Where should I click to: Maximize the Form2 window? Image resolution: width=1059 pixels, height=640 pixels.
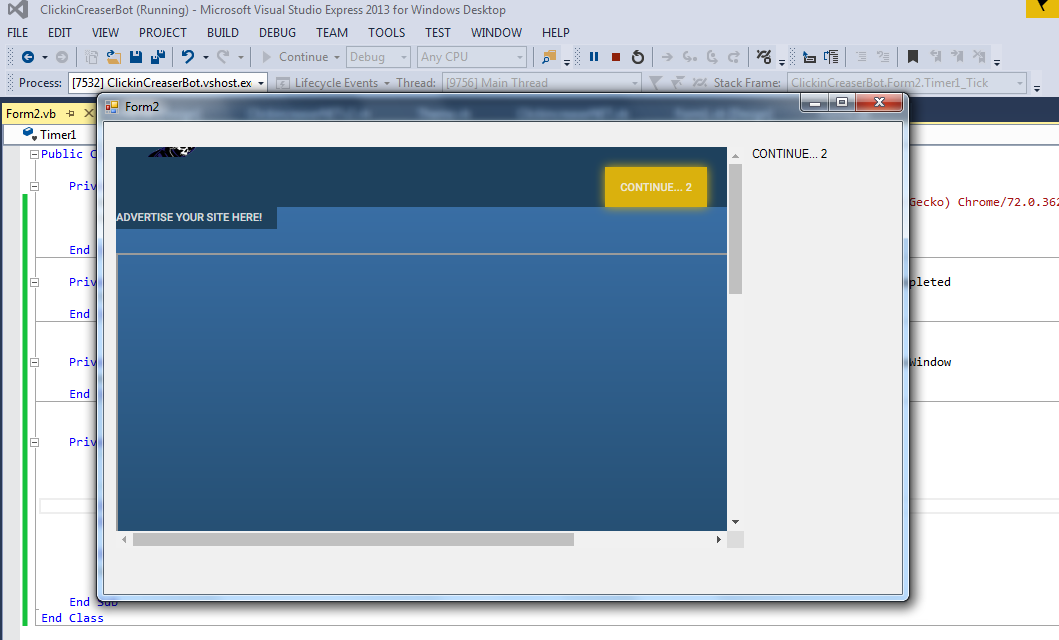click(842, 102)
